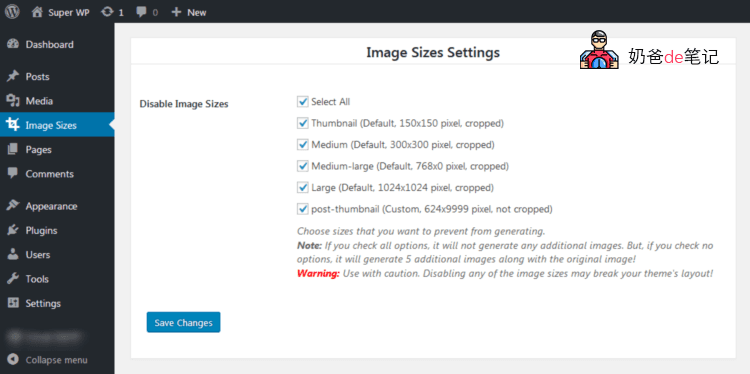The width and height of the screenshot is (750, 374).
Task: Click the Image Sizes Settings heading
Action: [433, 52]
